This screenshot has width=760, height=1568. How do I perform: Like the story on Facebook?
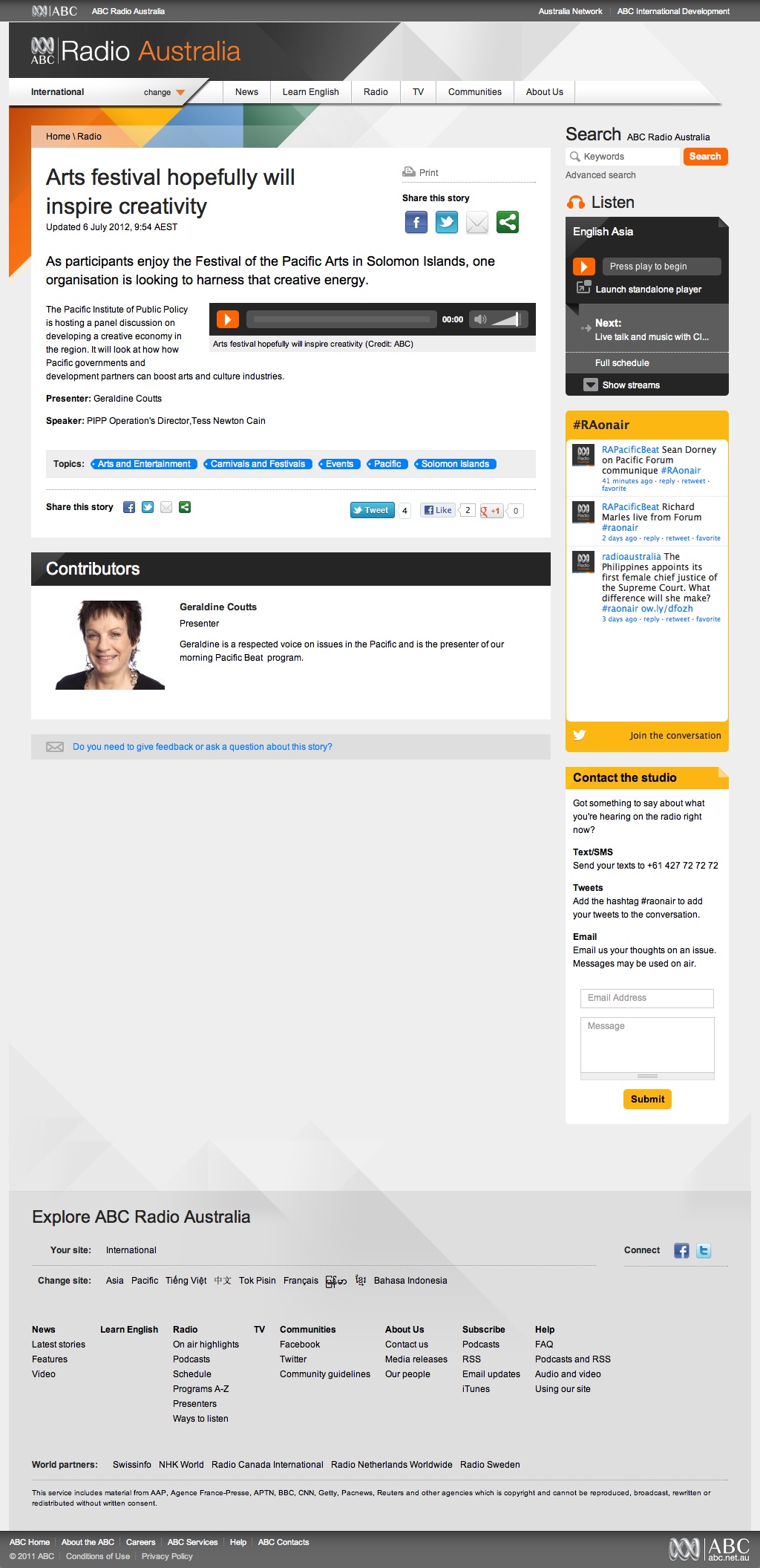tap(438, 510)
